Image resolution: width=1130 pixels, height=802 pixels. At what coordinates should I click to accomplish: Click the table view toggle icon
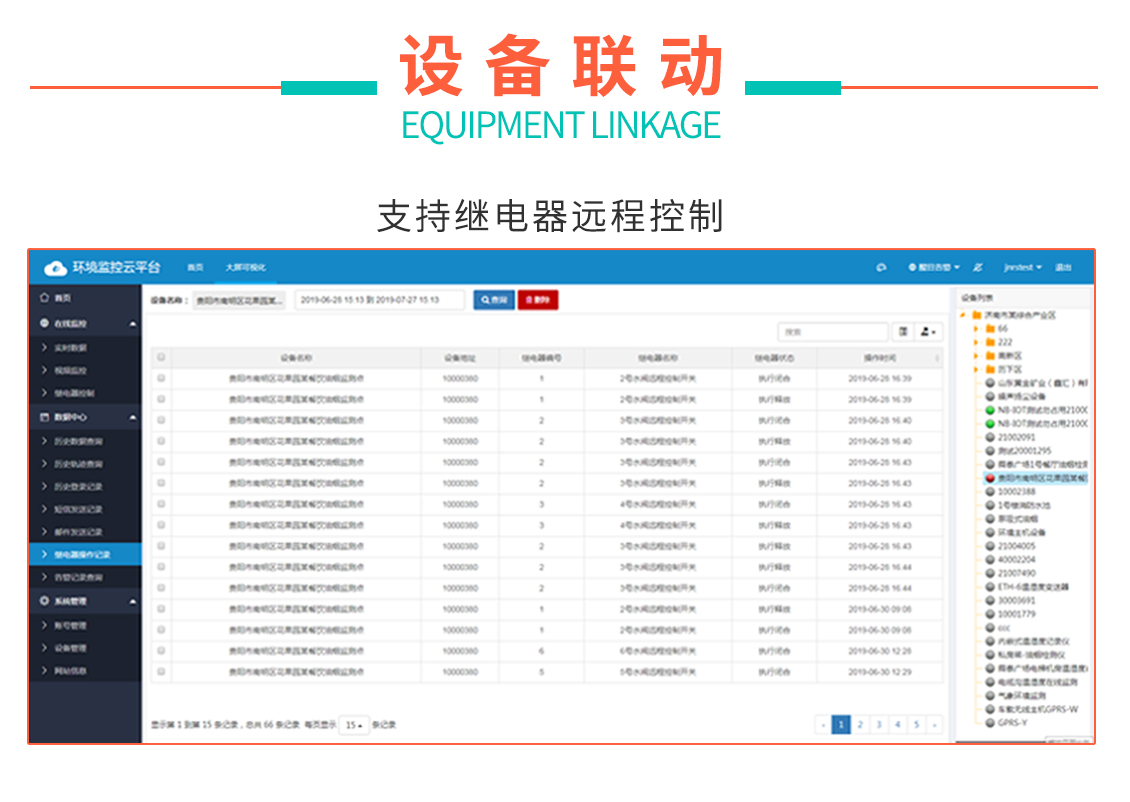click(x=903, y=331)
